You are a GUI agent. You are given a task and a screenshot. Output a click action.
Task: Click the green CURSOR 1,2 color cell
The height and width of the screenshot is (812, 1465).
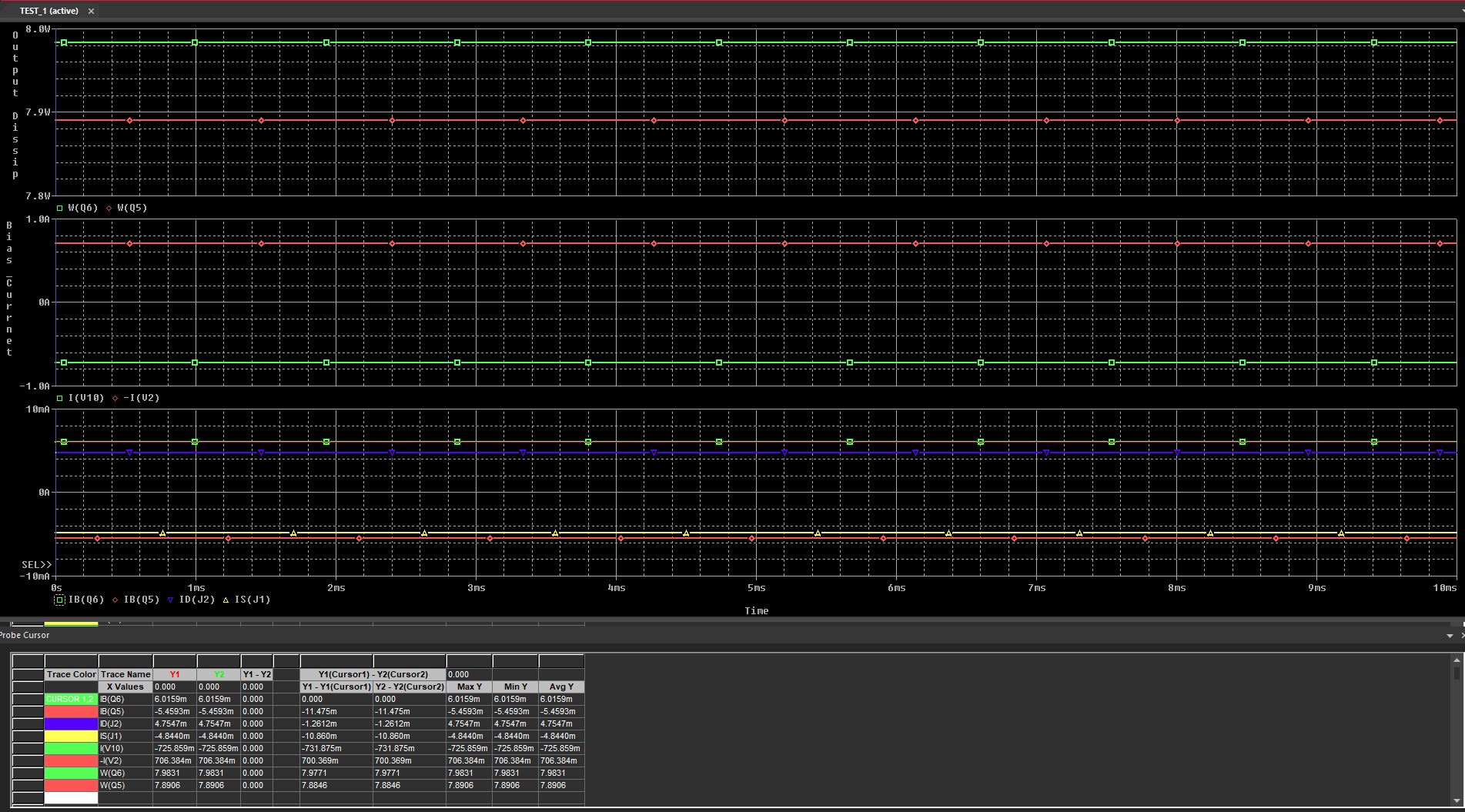coord(72,699)
